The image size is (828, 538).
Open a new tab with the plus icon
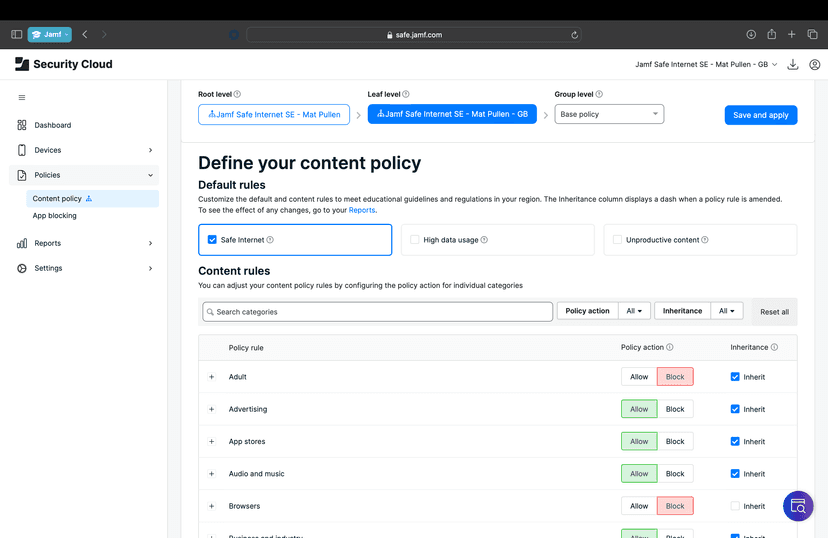792,34
